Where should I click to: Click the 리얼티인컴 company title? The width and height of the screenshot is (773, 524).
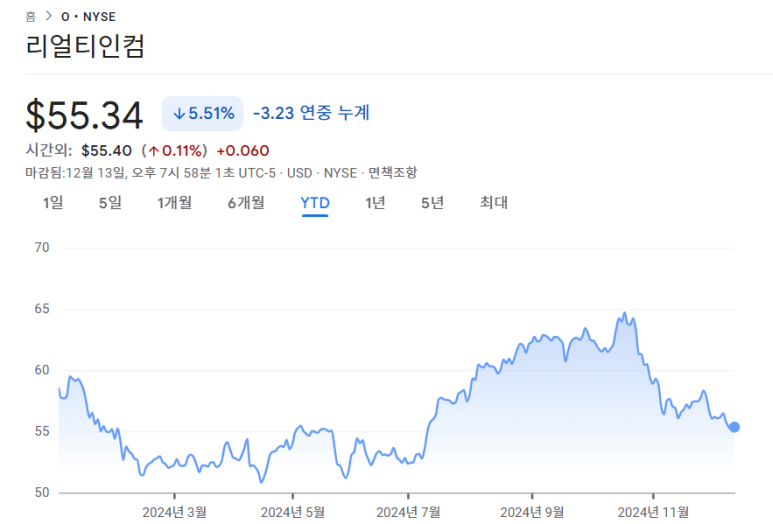point(85,46)
